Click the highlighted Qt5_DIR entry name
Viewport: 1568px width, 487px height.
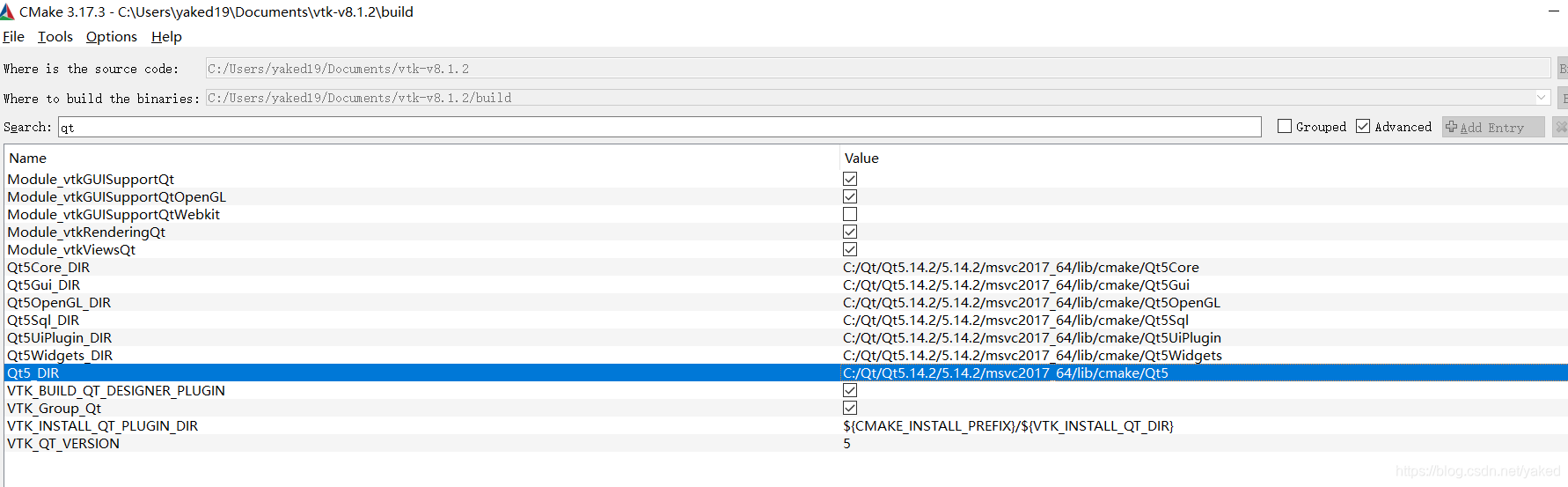coord(33,373)
